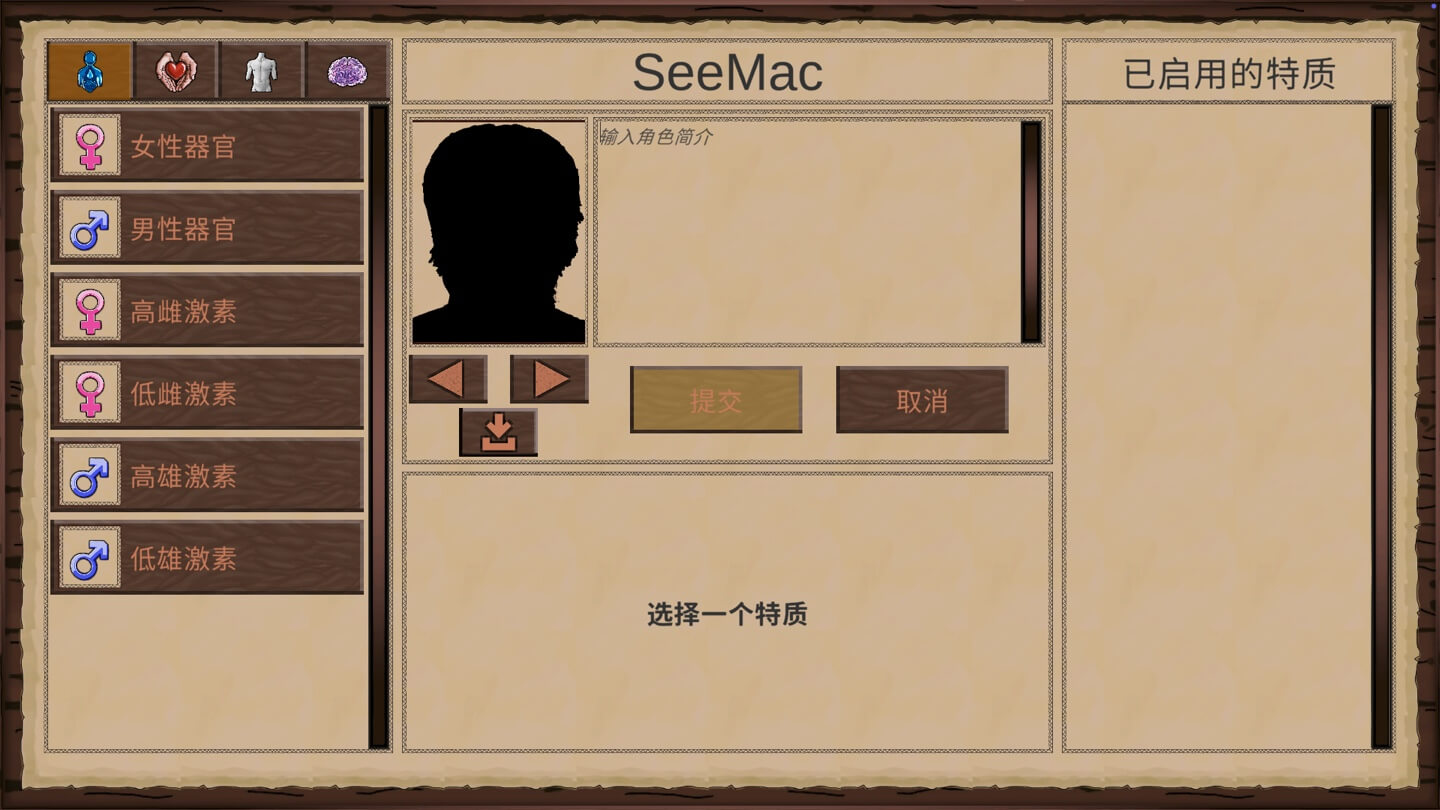
Task: Click the import portrait download icon
Action: click(498, 432)
